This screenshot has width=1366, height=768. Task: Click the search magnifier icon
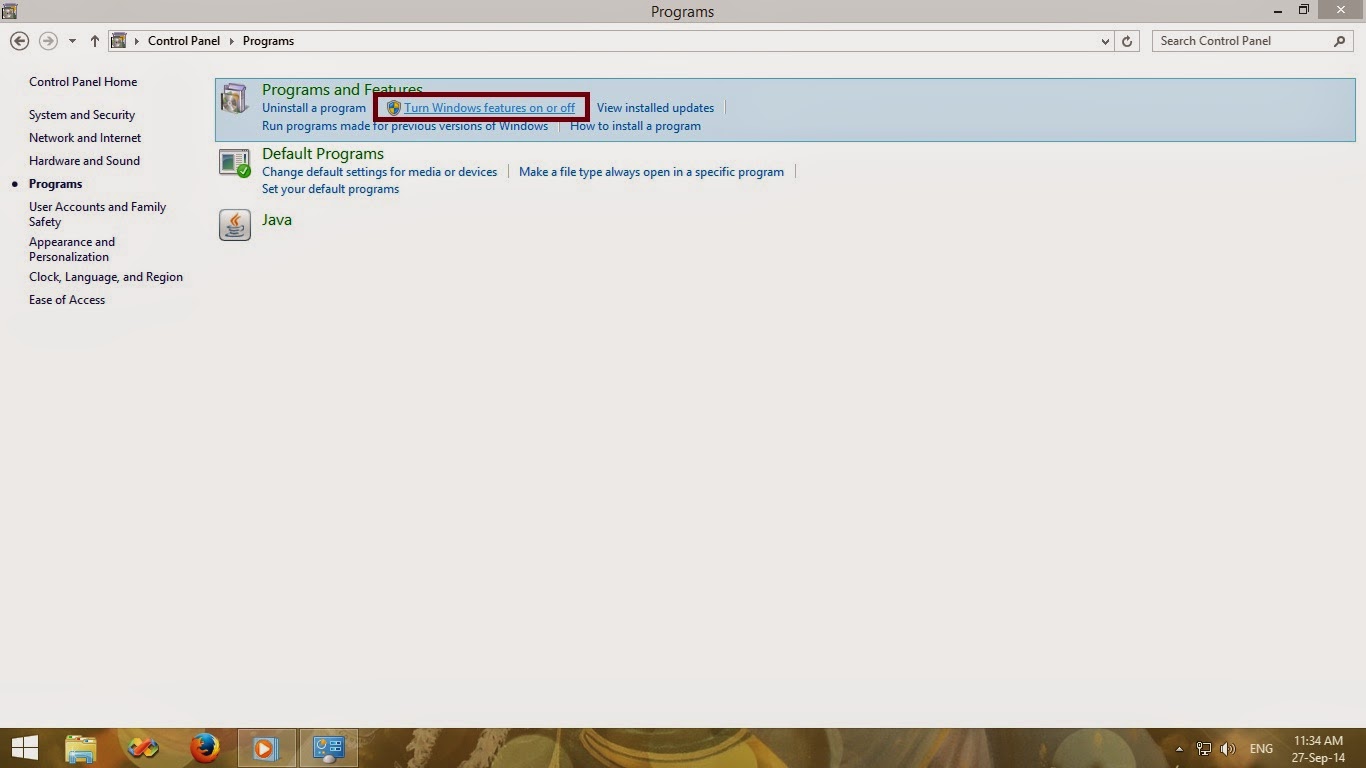[1340, 41]
